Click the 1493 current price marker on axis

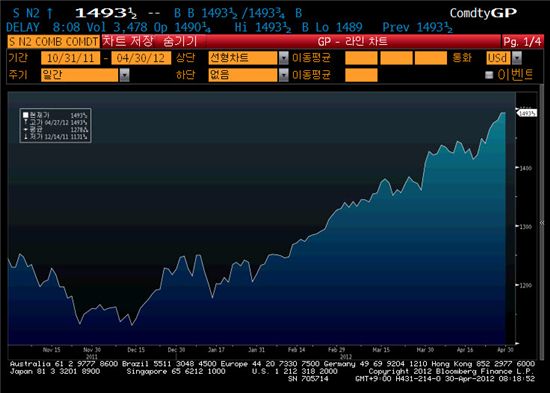tap(527, 113)
